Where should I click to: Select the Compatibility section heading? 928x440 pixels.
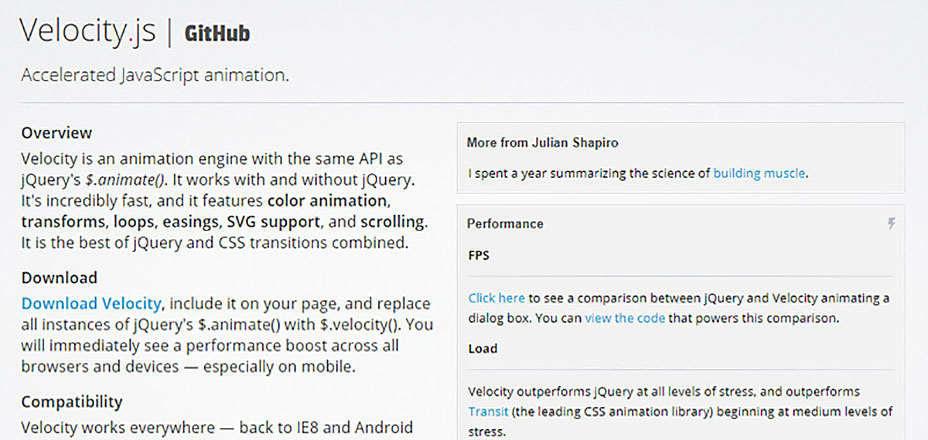pos(72,402)
